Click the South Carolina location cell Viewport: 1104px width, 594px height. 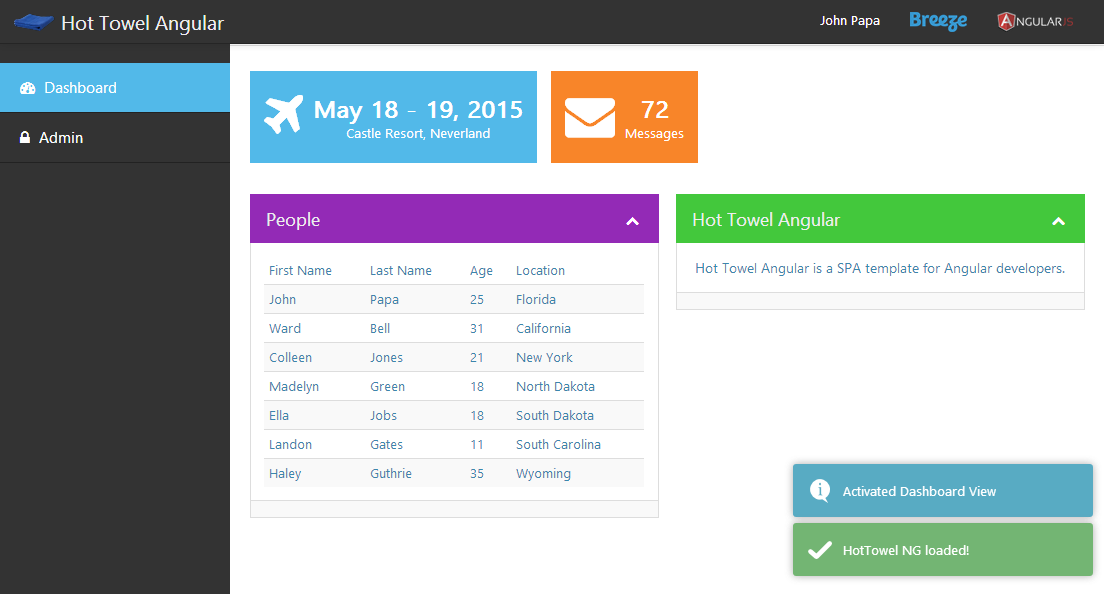point(558,444)
